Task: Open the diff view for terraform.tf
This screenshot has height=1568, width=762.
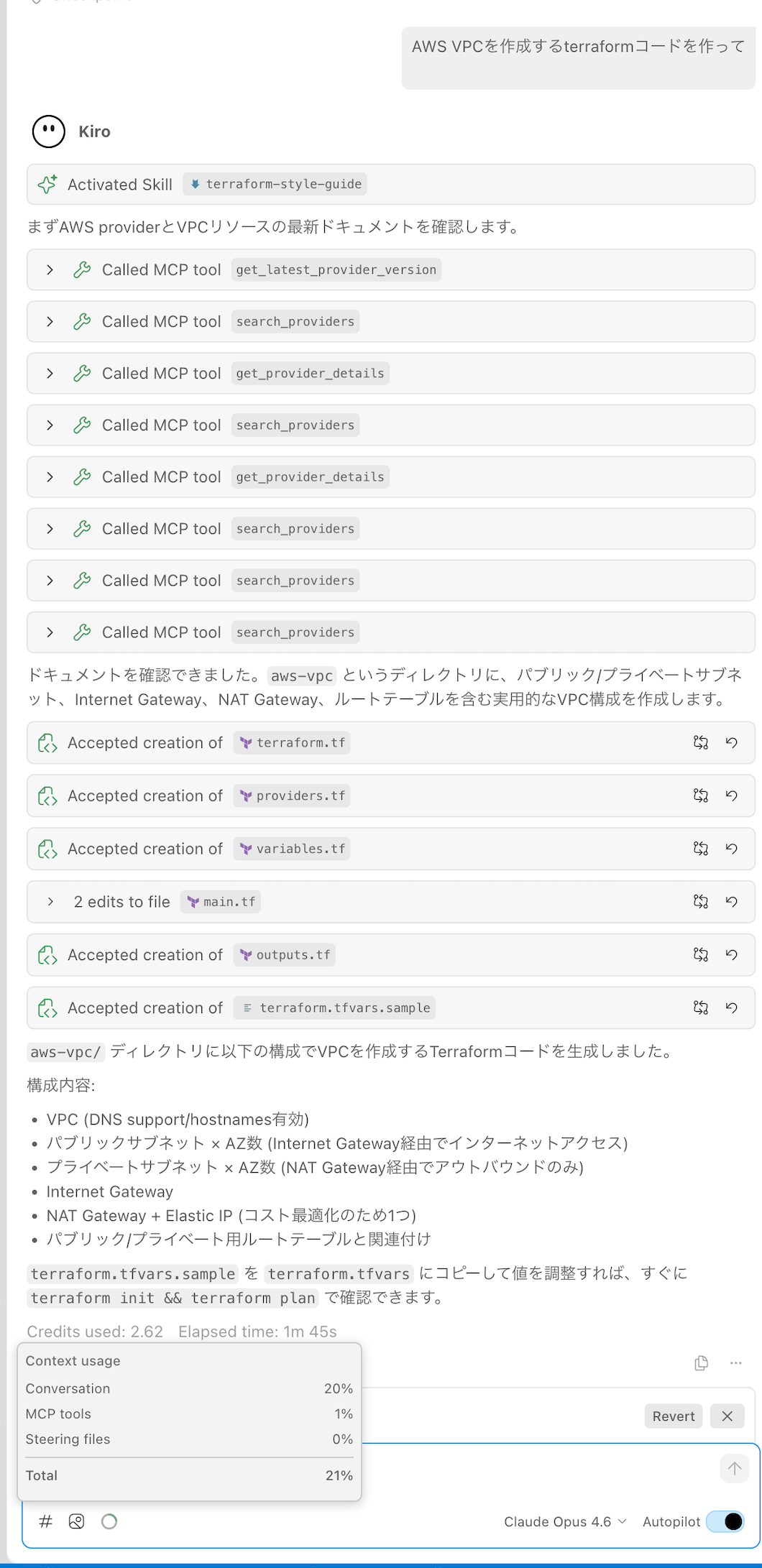Action: point(700,743)
